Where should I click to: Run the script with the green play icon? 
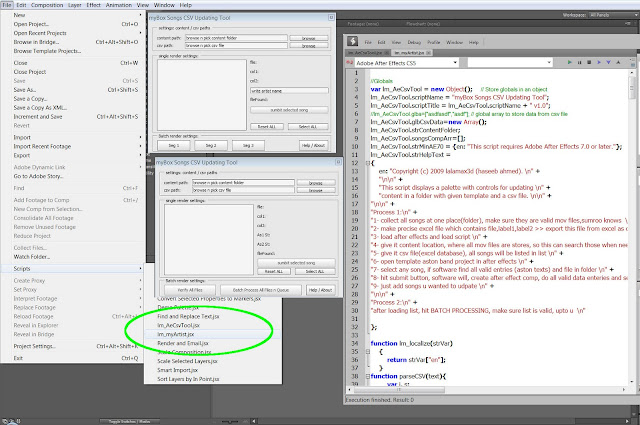tap(569, 62)
